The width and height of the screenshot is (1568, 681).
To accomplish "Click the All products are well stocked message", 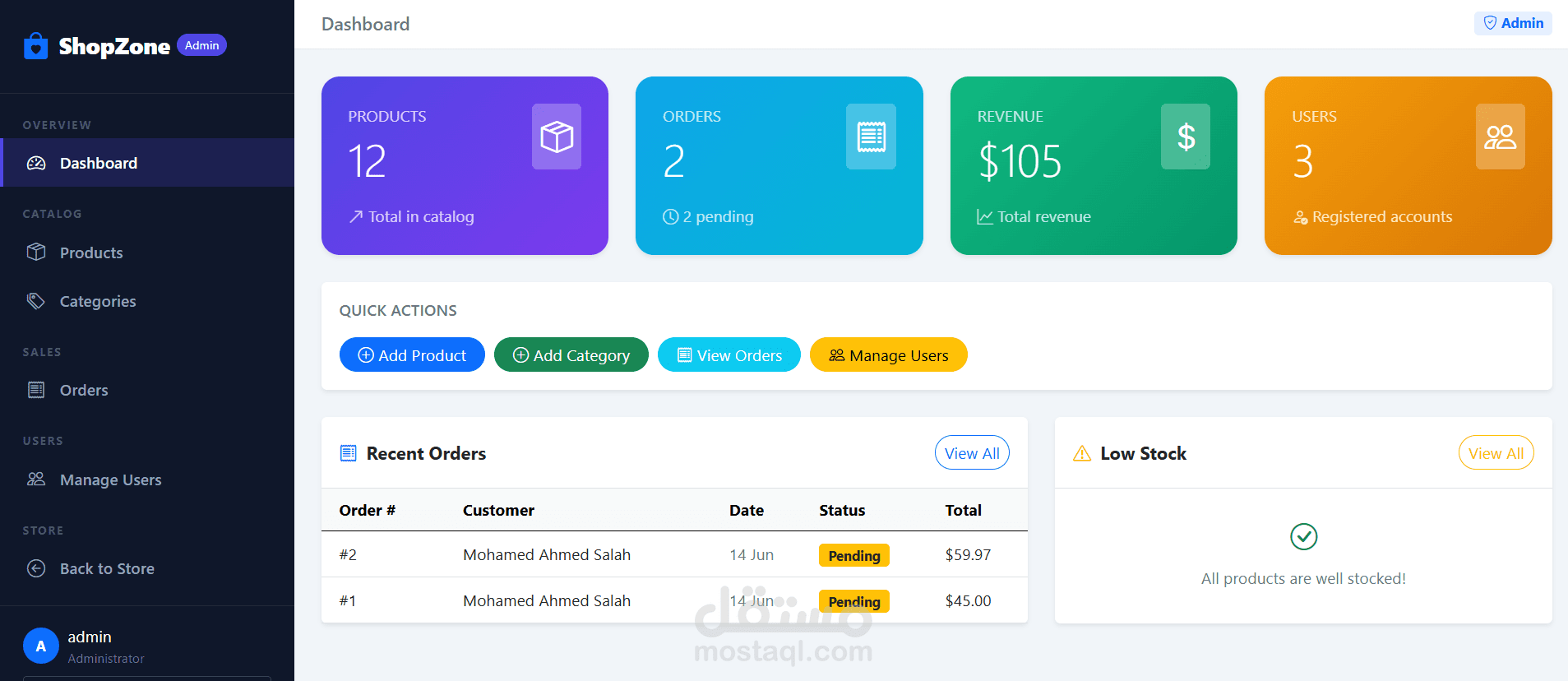I will point(1303,578).
